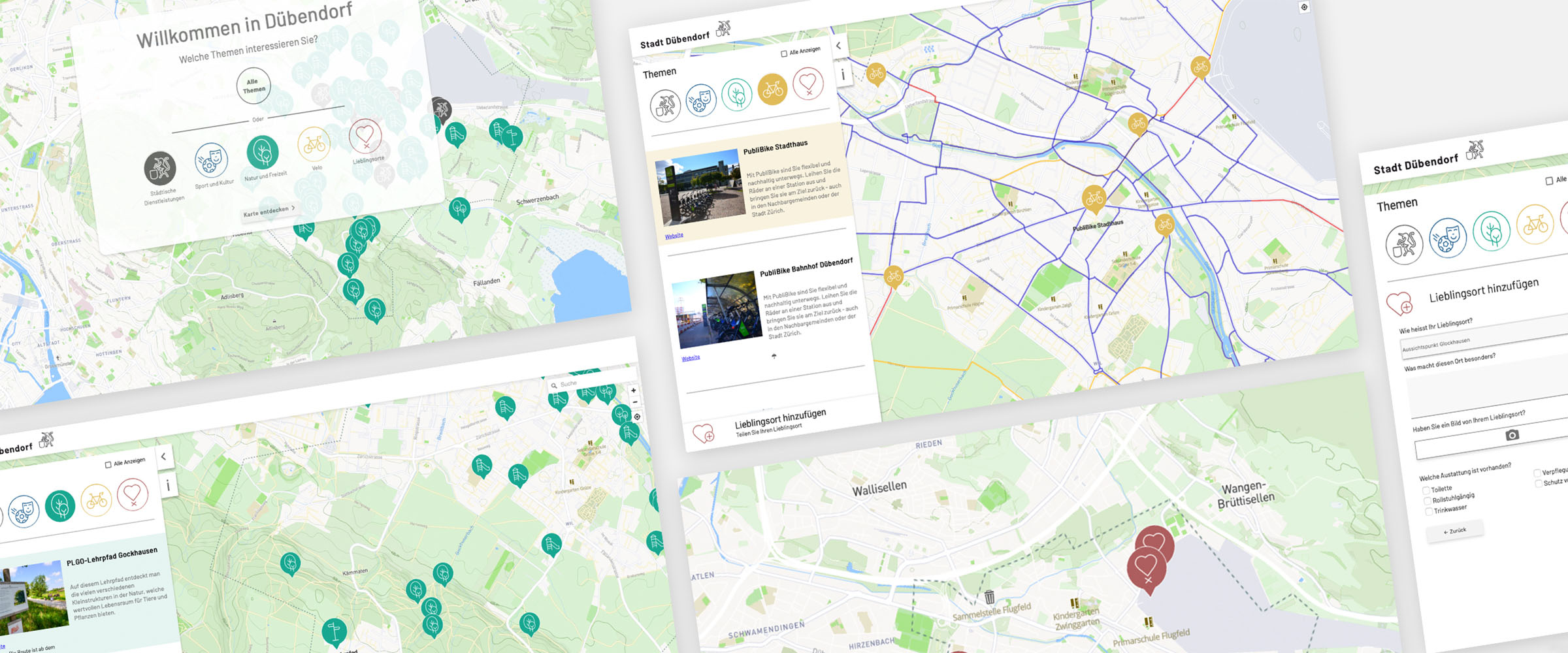Check the Trinkwasser option
This screenshot has height=653, width=1568.
pyautogui.click(x=1429, y=512)
